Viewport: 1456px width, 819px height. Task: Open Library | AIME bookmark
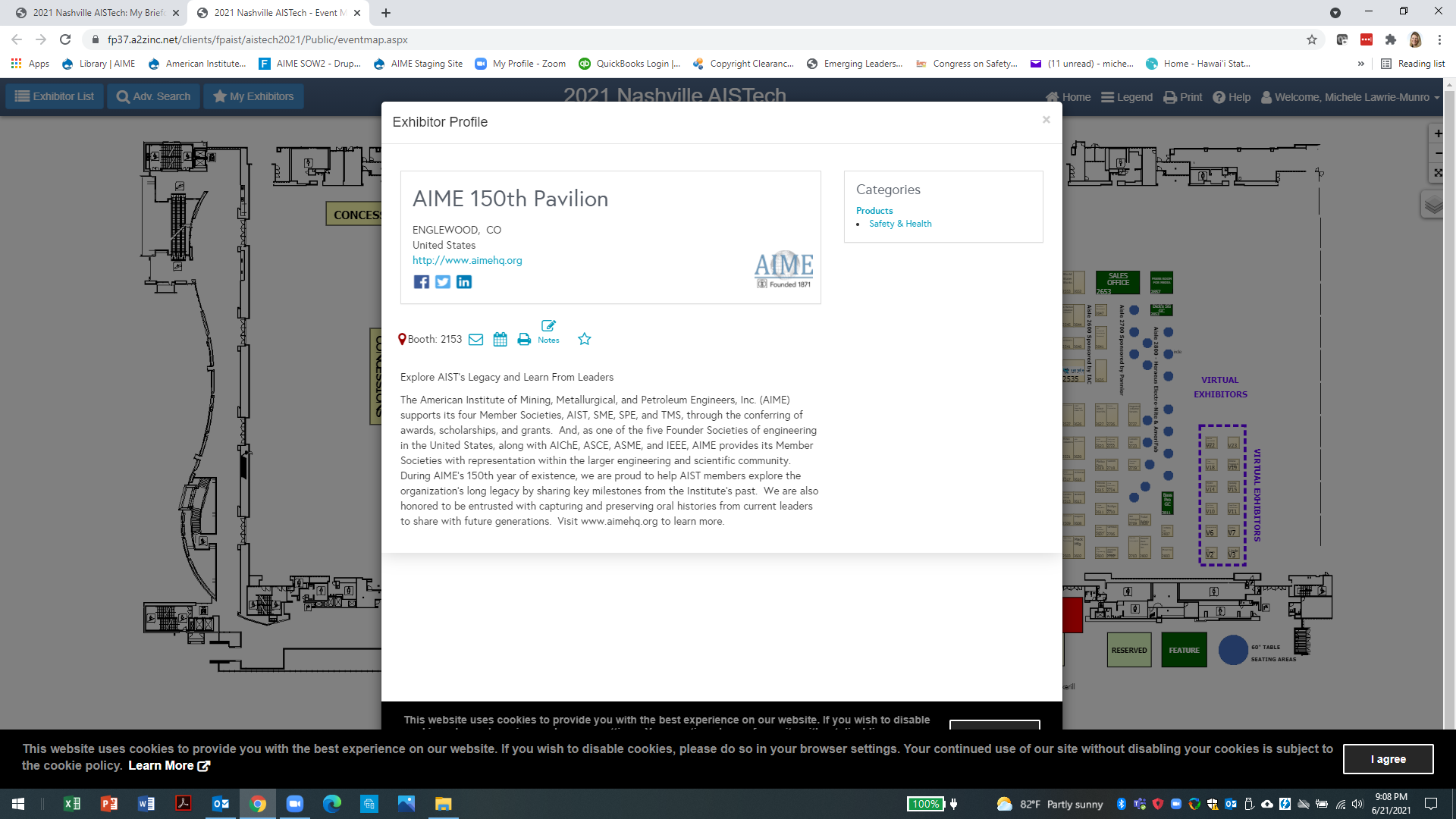[x=99, y=64]
